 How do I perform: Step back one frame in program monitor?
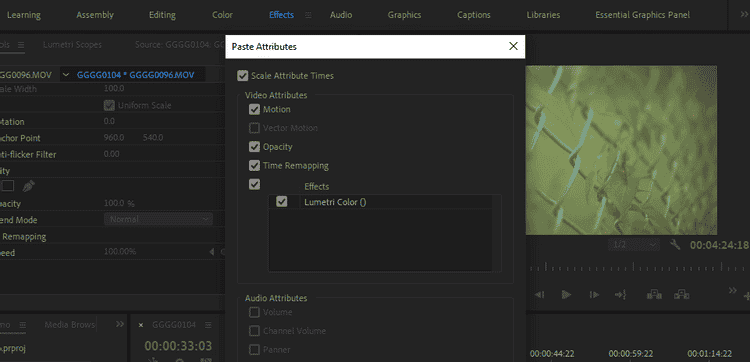tap(540, 295)
